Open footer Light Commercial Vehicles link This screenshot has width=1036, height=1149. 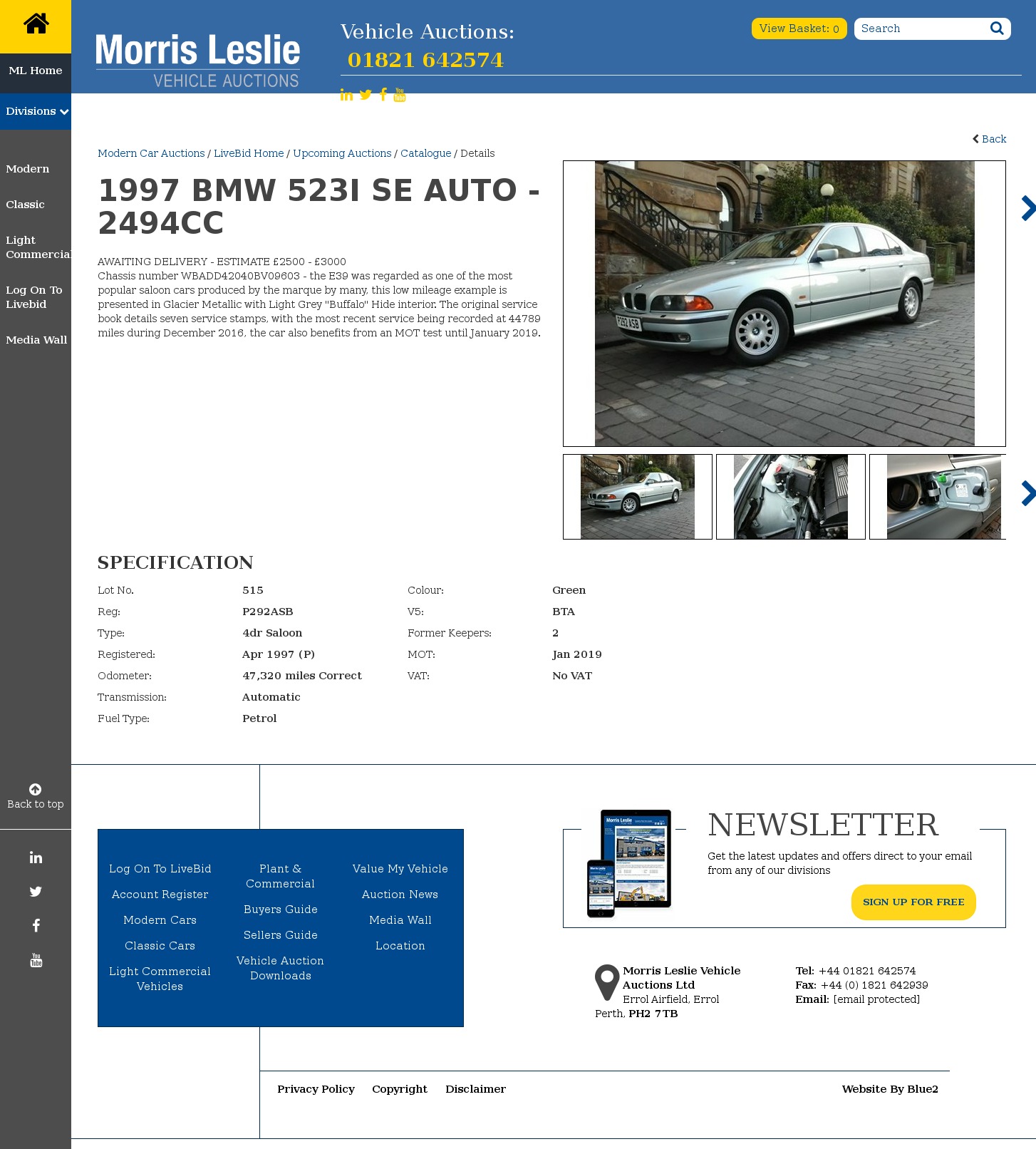pos(160,979)
